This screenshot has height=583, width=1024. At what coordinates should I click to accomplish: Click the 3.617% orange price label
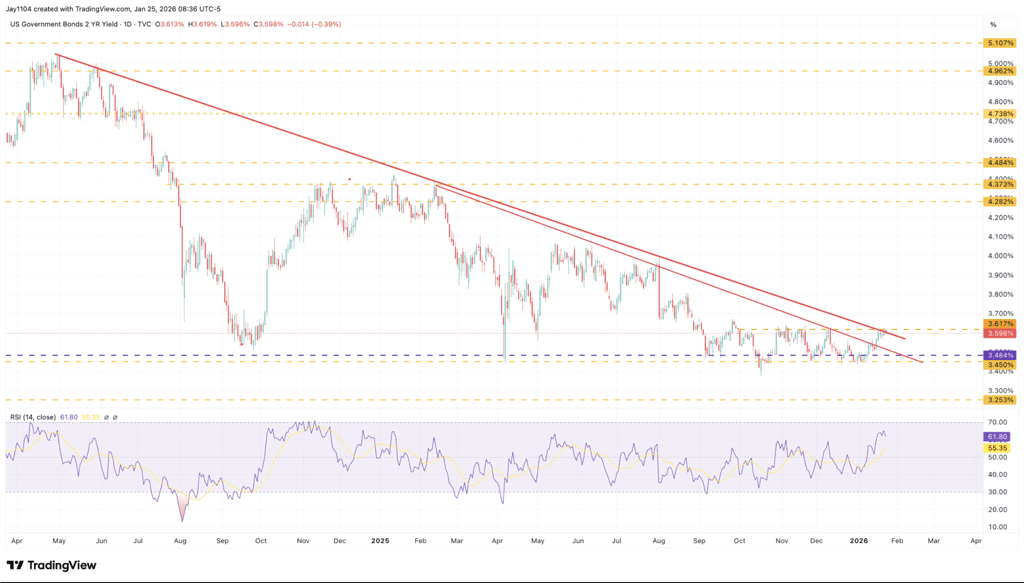tap(1000, 324)
